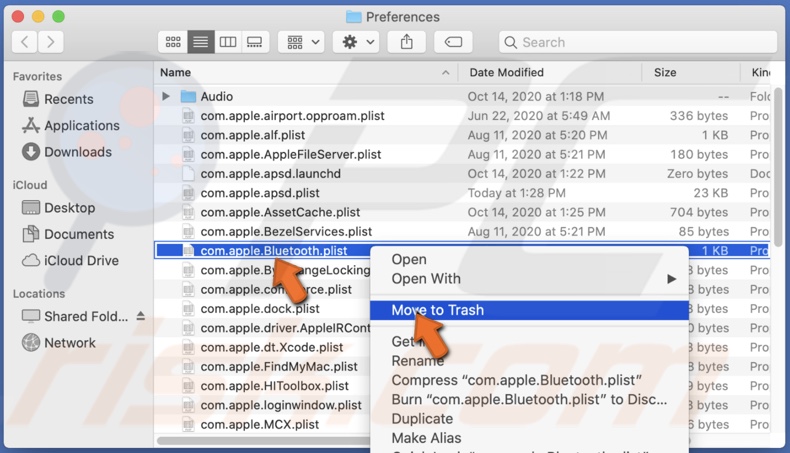Sort by the Size column header
The width and height of the screenshot is (790, 453).
pos(665,73)
